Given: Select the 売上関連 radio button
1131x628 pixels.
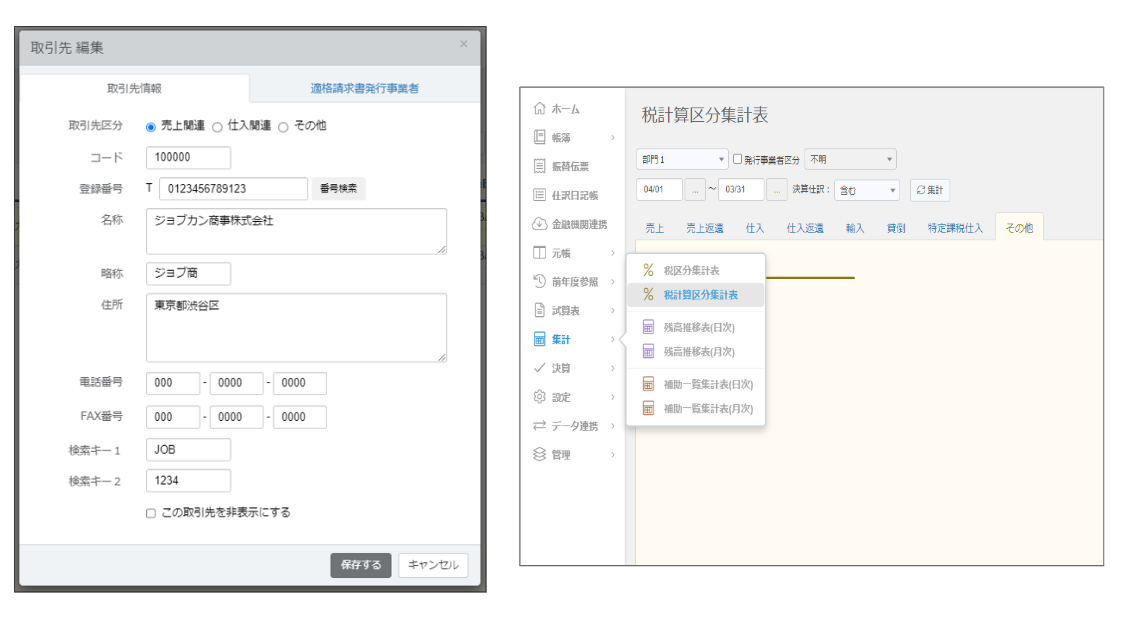Looking at the screenshot, I should pyautogui.click(x=151, y=127).
